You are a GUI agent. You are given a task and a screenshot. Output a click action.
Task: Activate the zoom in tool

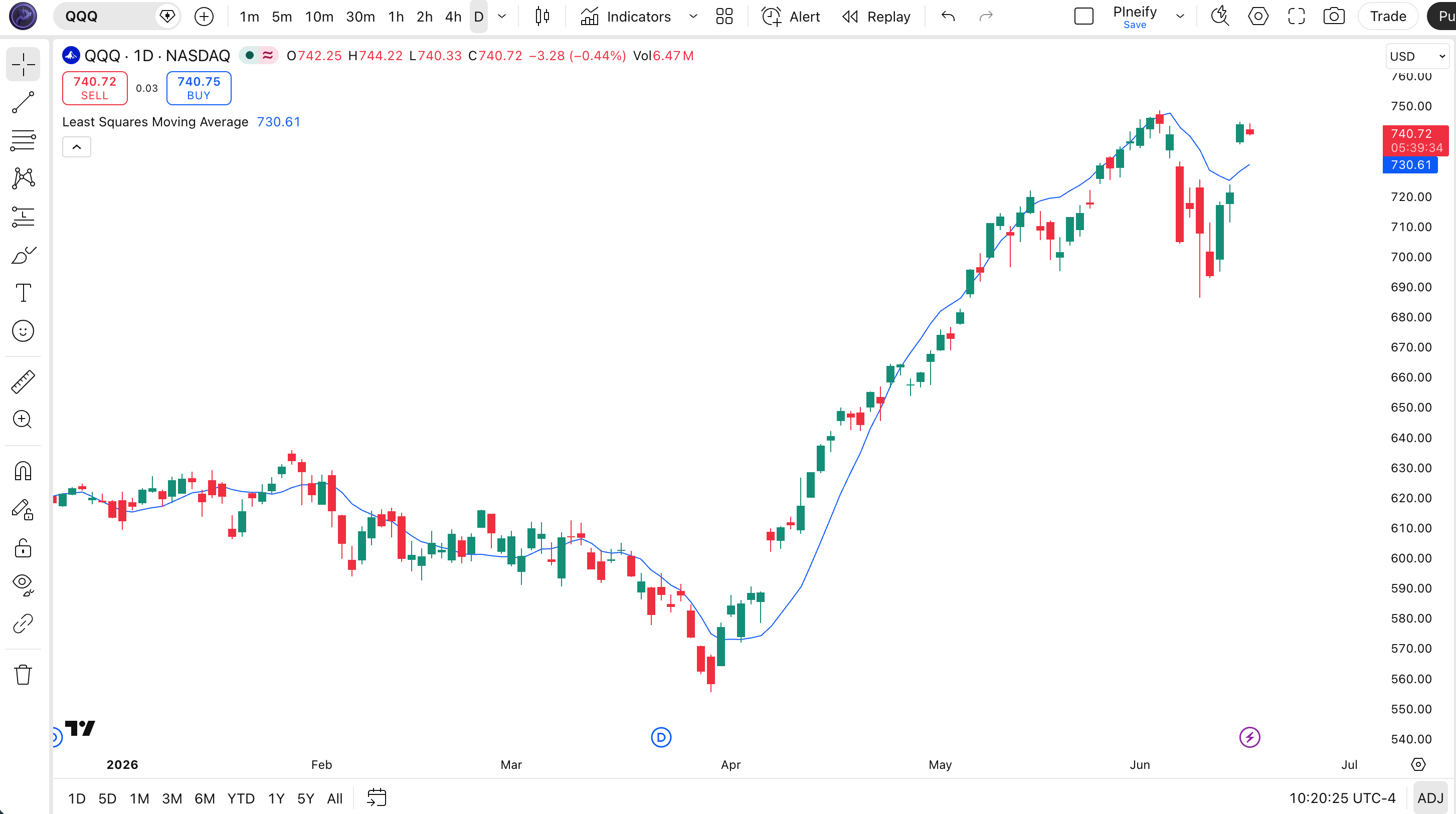tap(23, 420)
